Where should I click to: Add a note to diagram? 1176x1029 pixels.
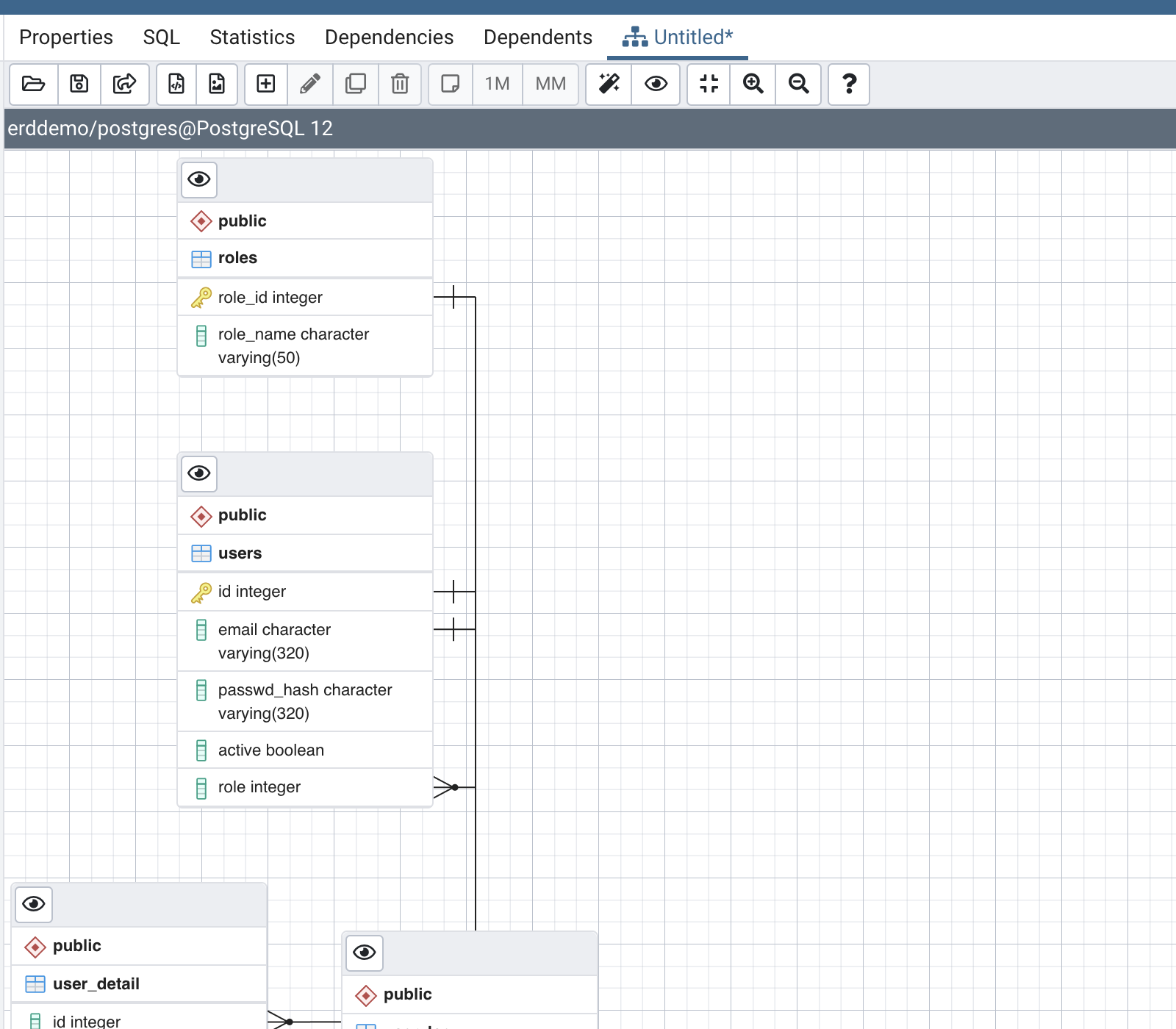coord(450,84)
